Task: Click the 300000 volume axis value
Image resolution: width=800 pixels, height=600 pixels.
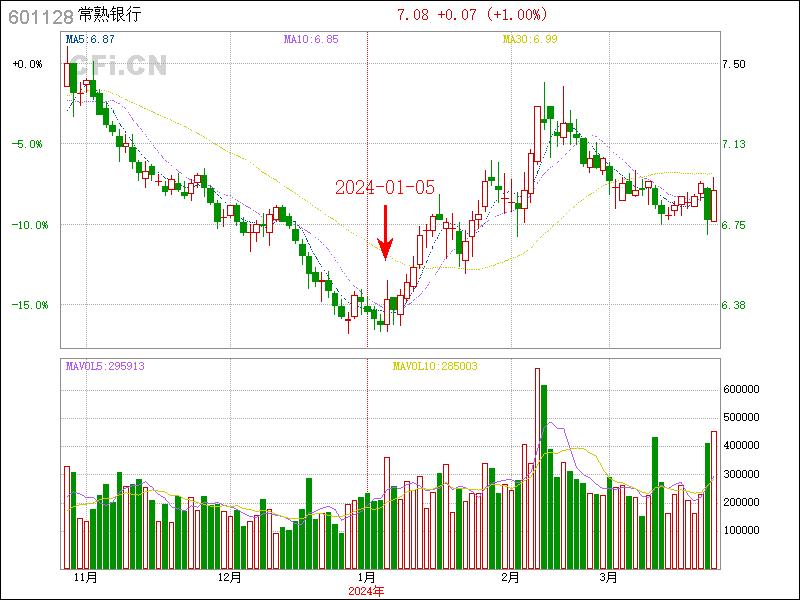Action: tap(741, 474)
